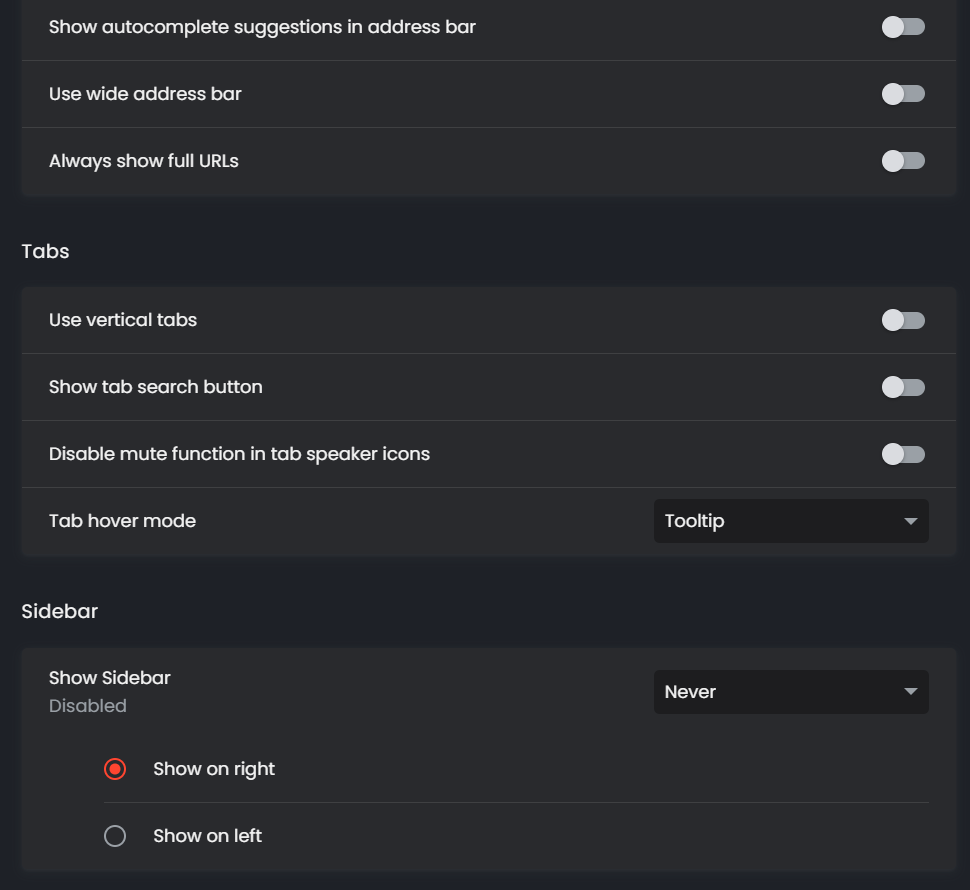Click the Show on right label text

(x=214, y=769)
